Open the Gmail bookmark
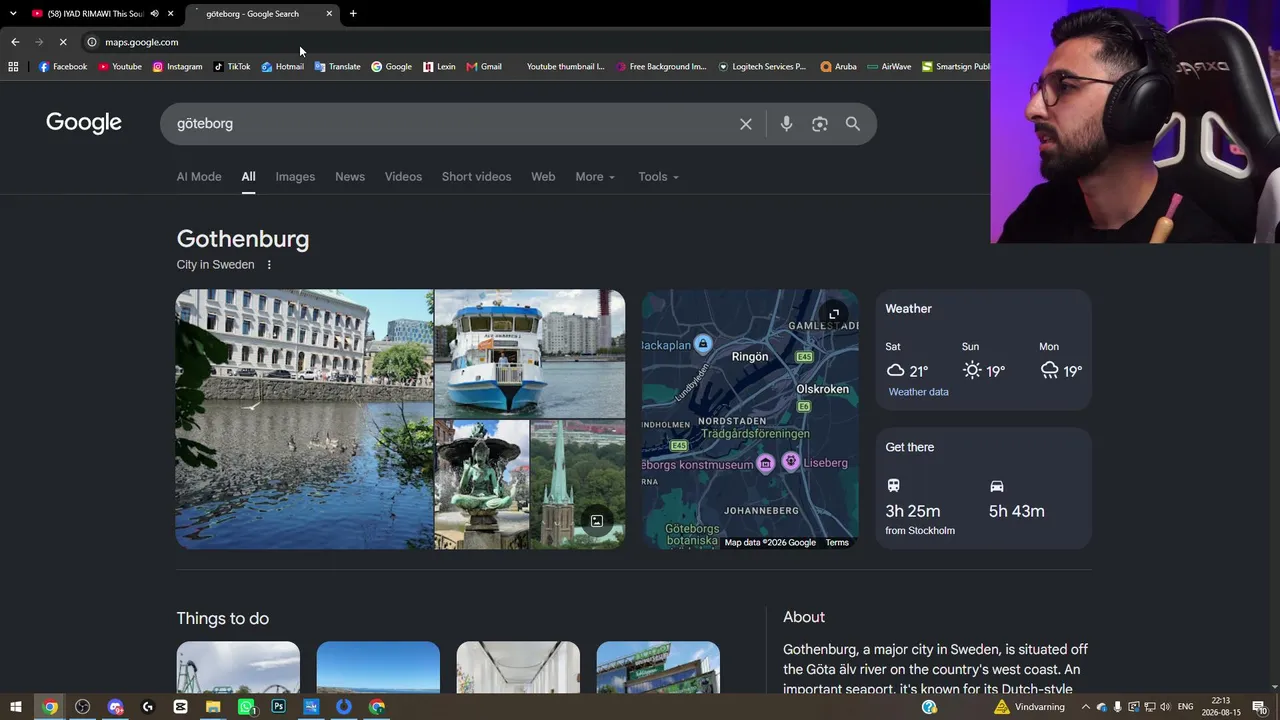The height and width of the screenshot is (720, 1280). tap(484, 67)
